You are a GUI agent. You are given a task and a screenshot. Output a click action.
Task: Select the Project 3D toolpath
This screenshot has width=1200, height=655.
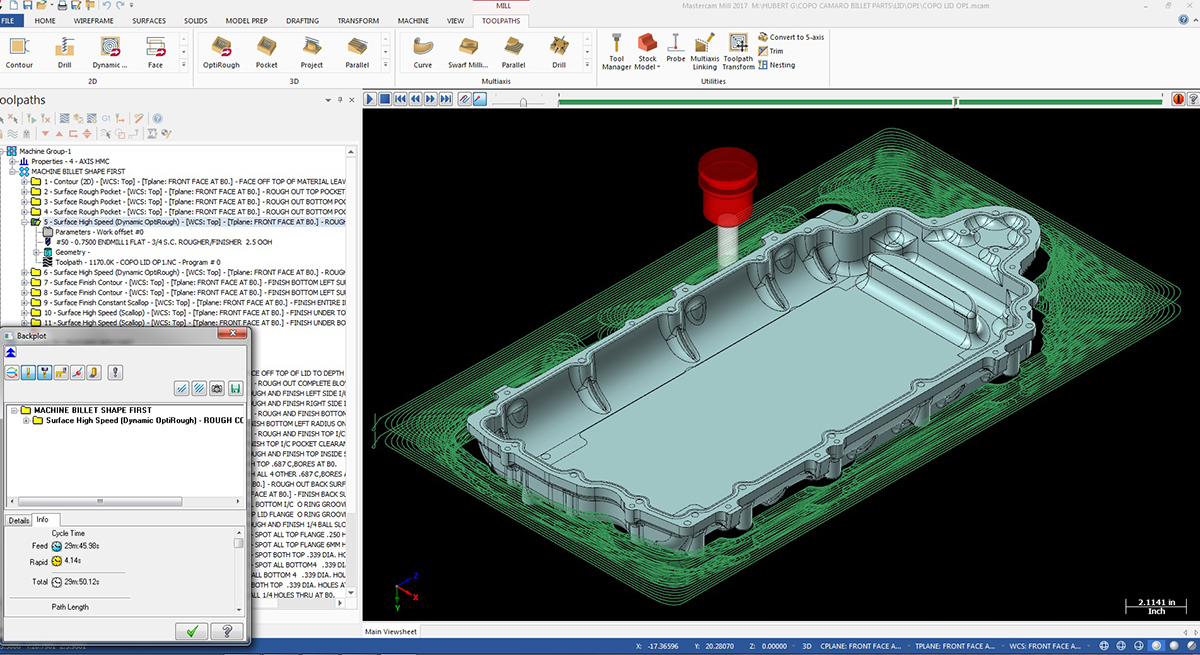point(312,52)
